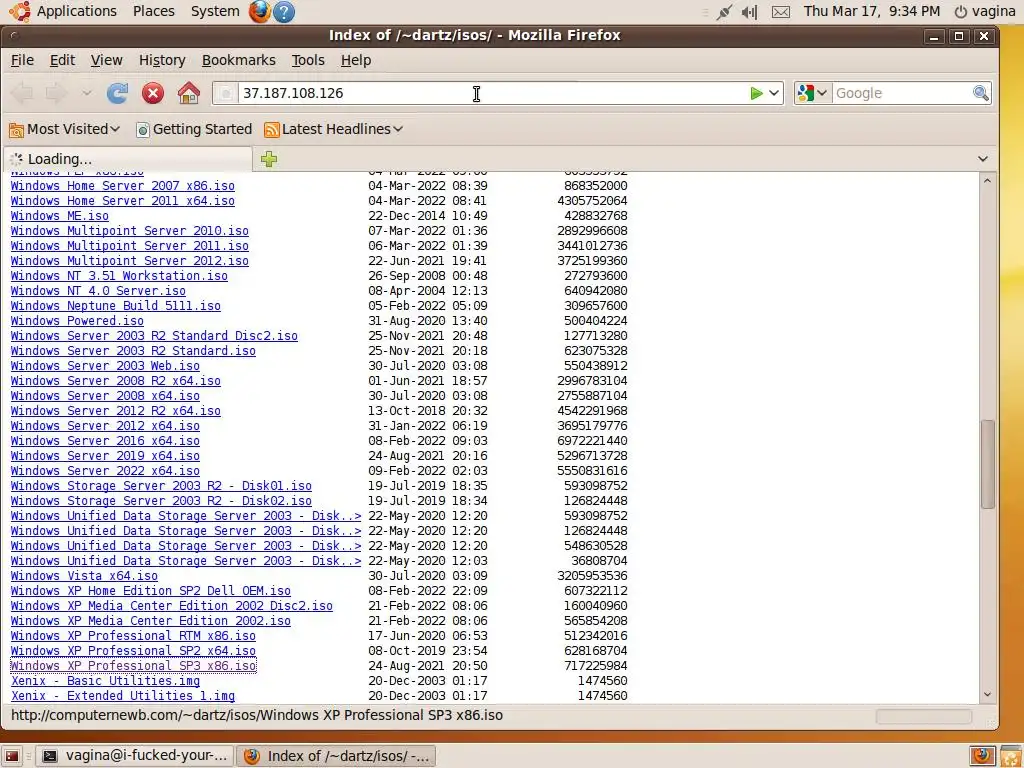Open the list all tabs dropdown
This screenshot has width=1024, height=768.
(982, 159)
